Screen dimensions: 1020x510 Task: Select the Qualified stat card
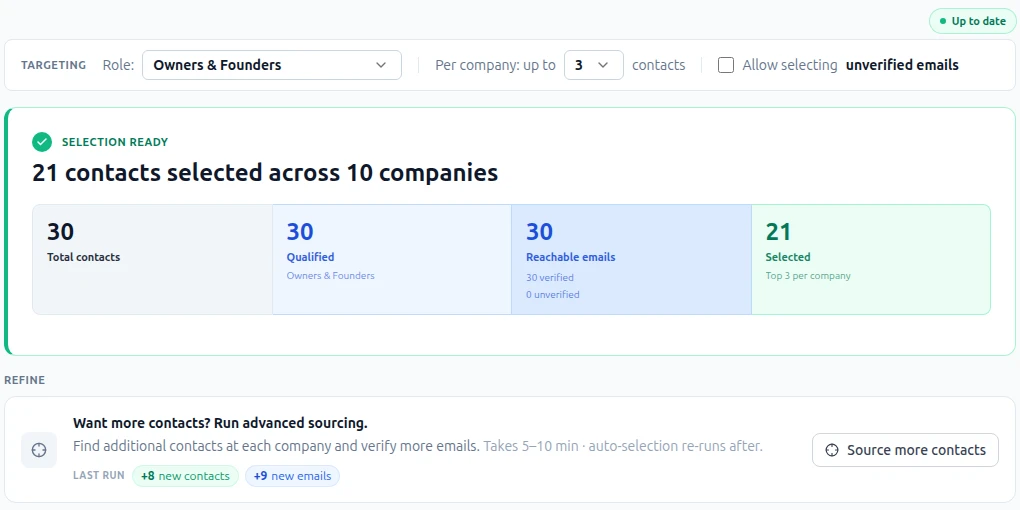click(392, 260)
